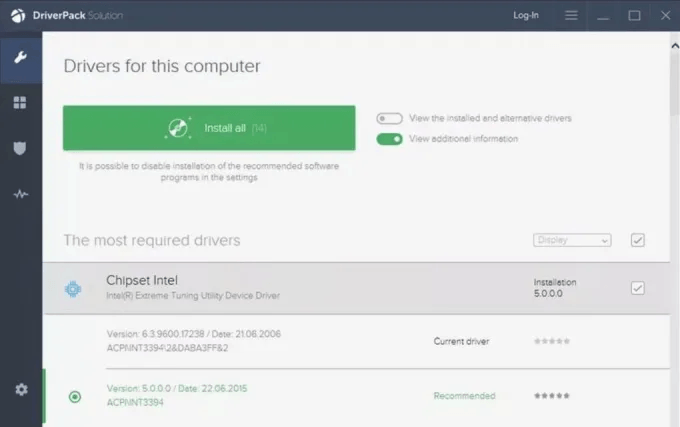Disable View additional information switch
680x427 pixels.
coord(389,139)
